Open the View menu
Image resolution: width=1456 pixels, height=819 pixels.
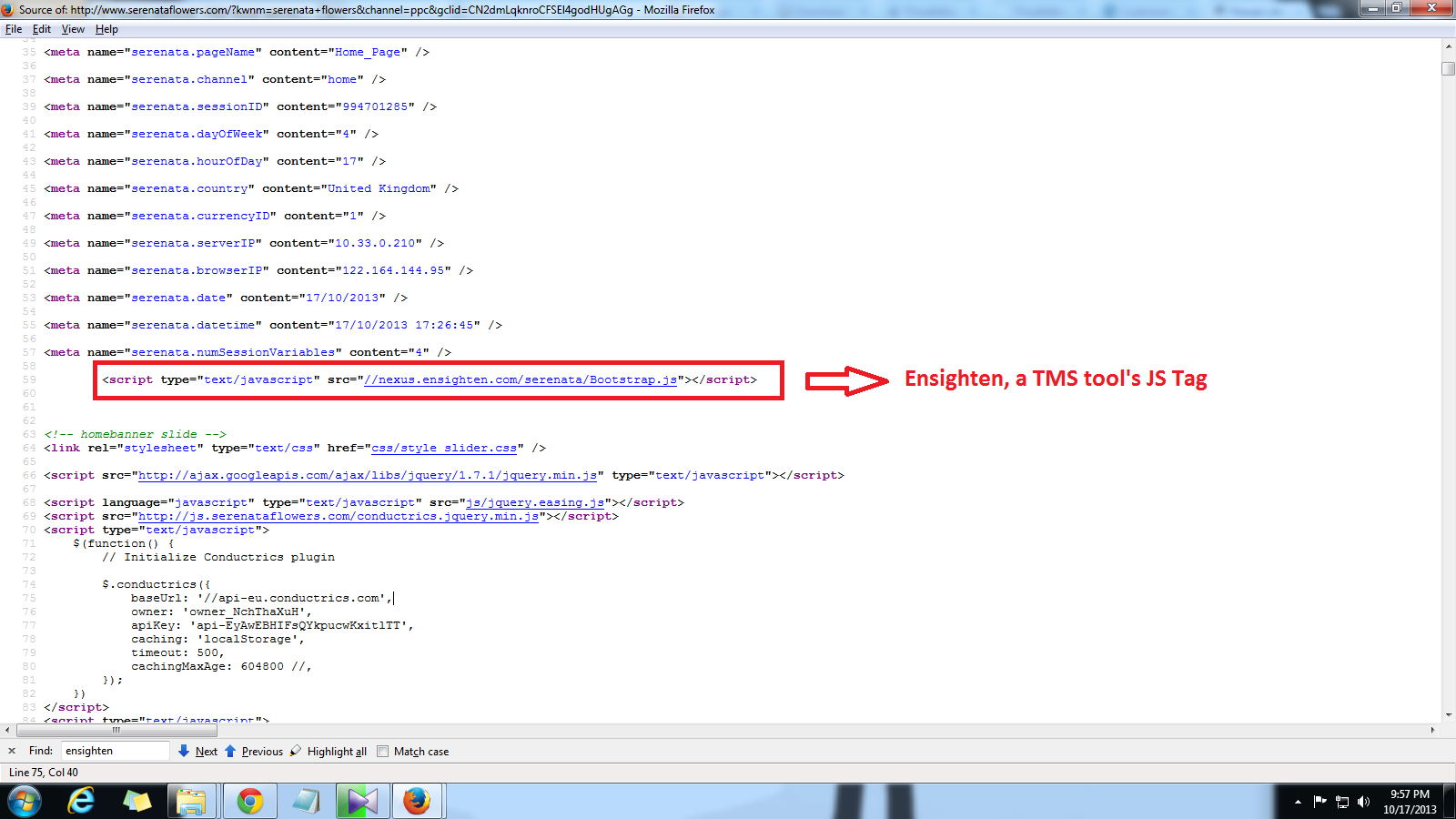coord(72,28)
